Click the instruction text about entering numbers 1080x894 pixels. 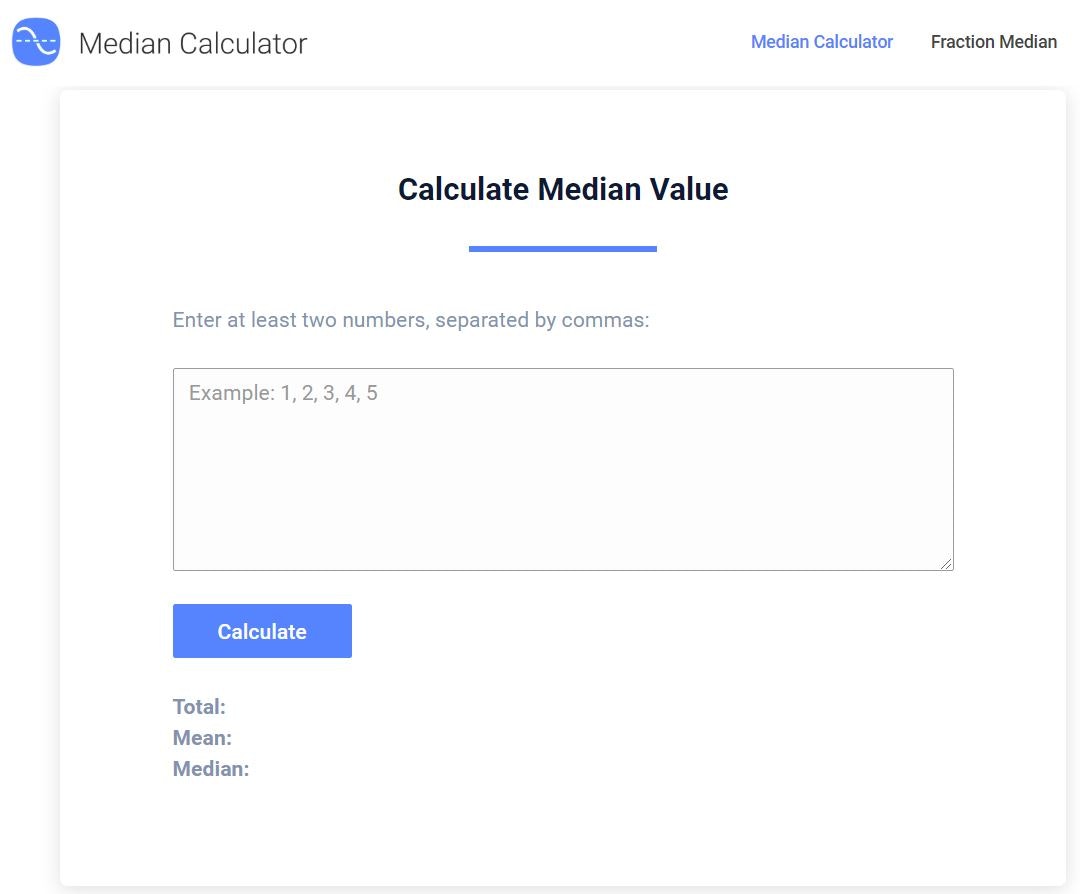pos(409,320)
